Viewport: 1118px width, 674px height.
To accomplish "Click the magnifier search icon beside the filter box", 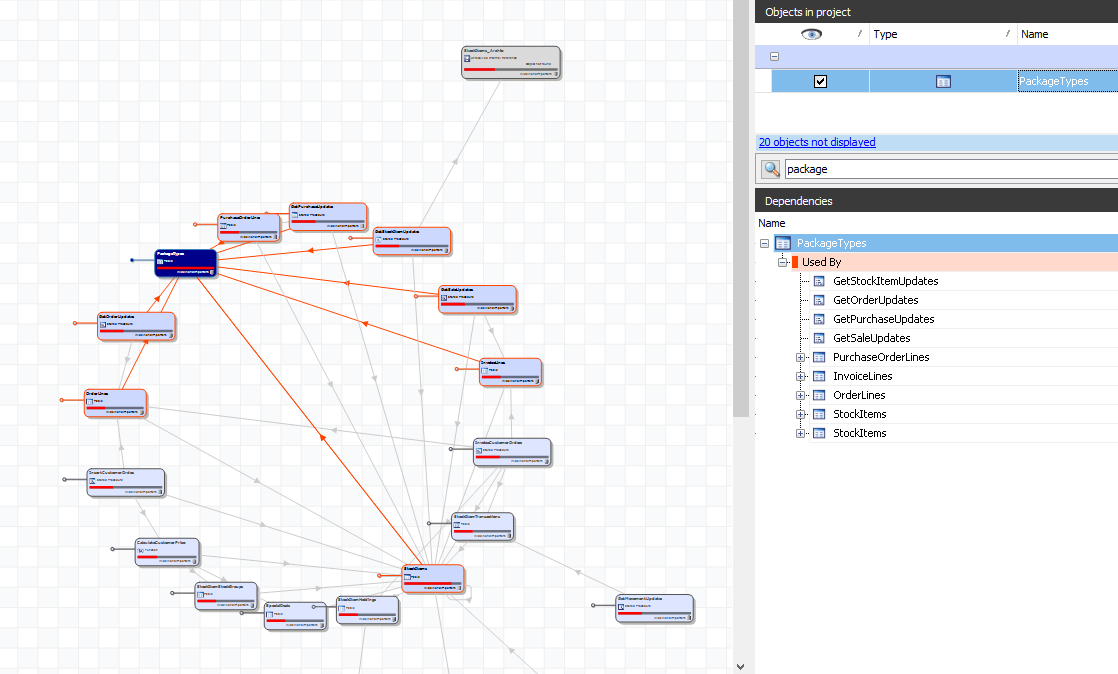I will pyautogui.click(x=769, y=169).
